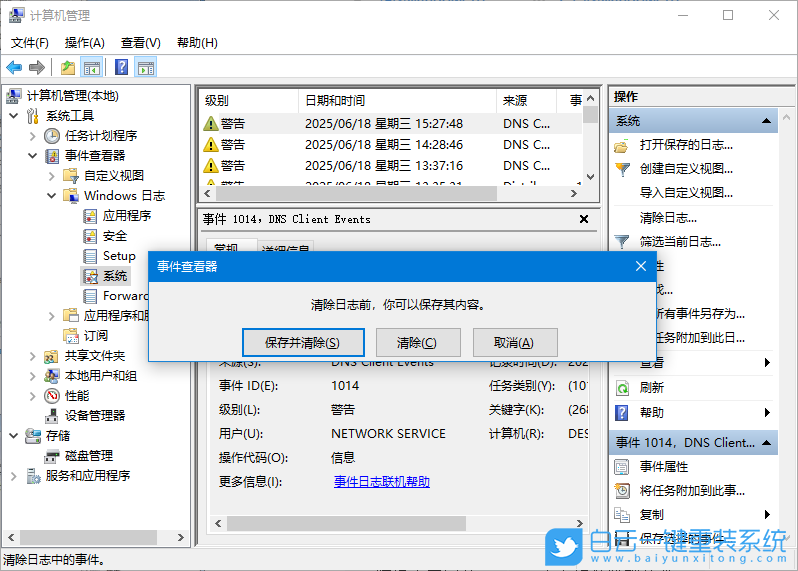Click the tree pane horizontal scrollbar

[x=88, y=537]
